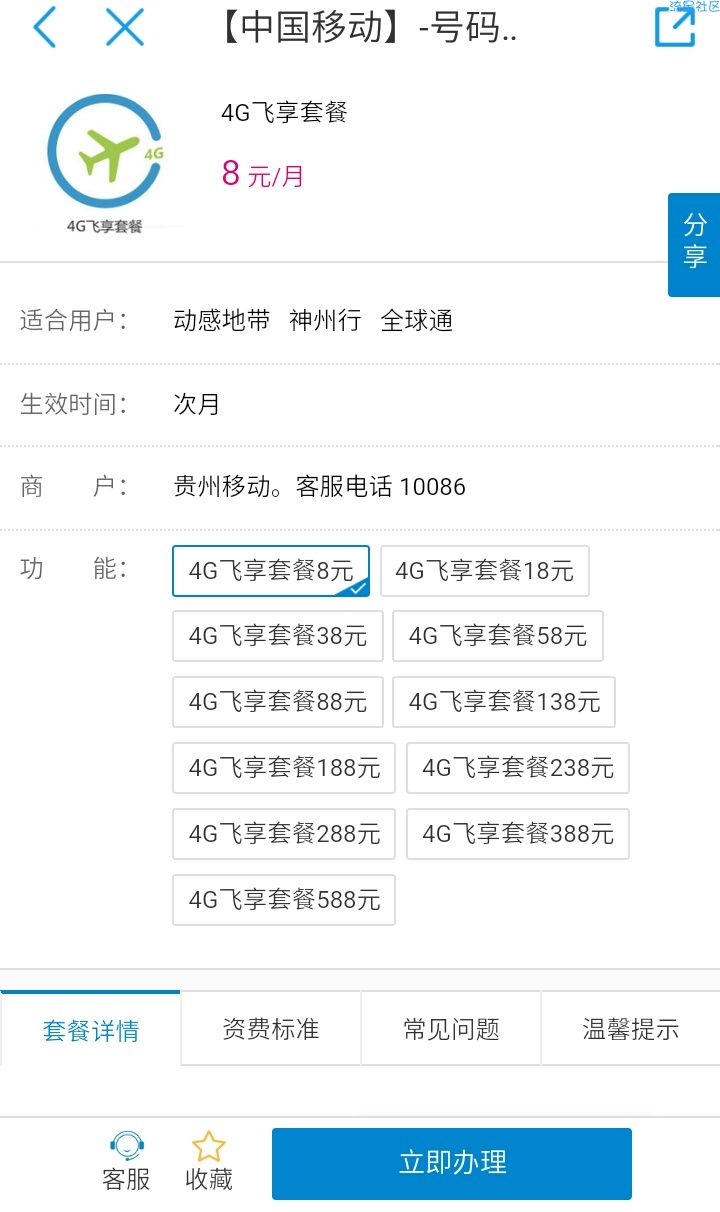Switch to the 资费标准 tab

click(x=271, y=1029)
